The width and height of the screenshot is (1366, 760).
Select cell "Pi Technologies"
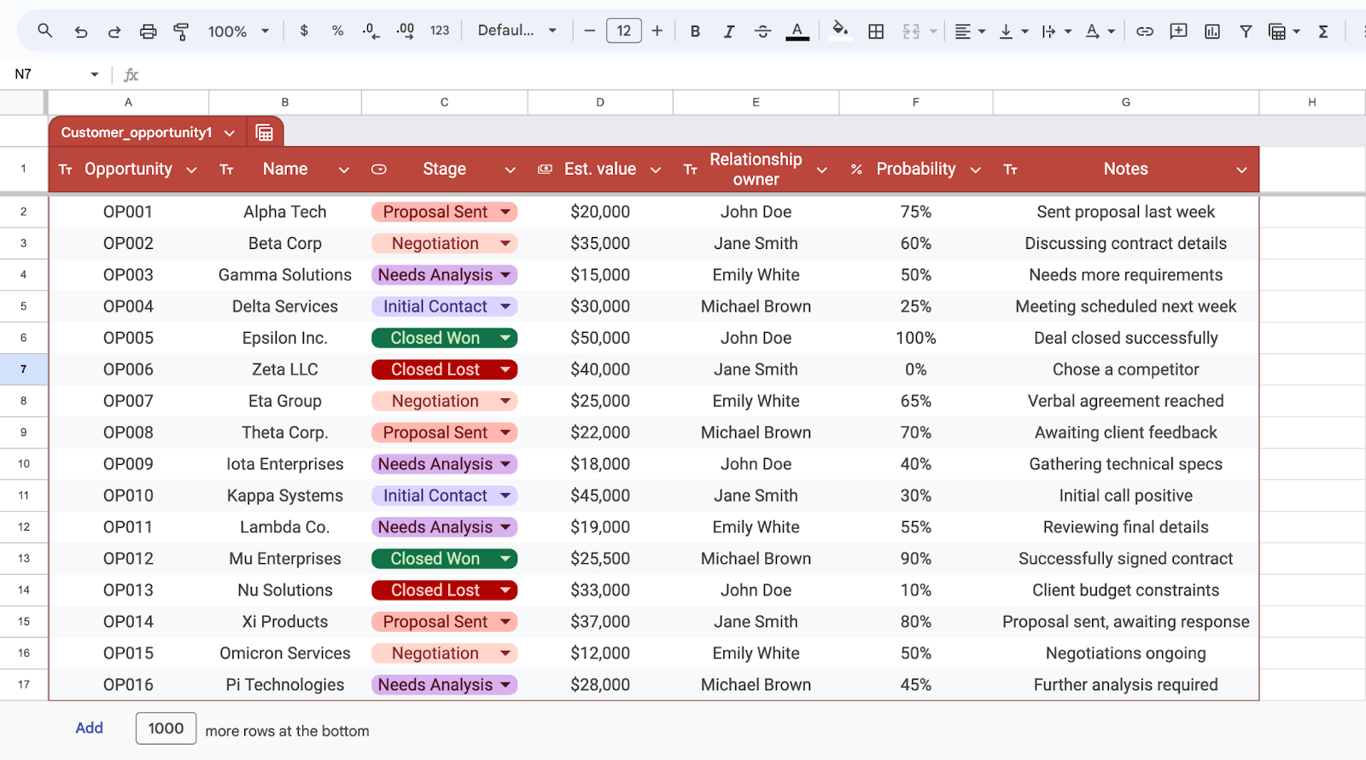(x=285, y=685)
